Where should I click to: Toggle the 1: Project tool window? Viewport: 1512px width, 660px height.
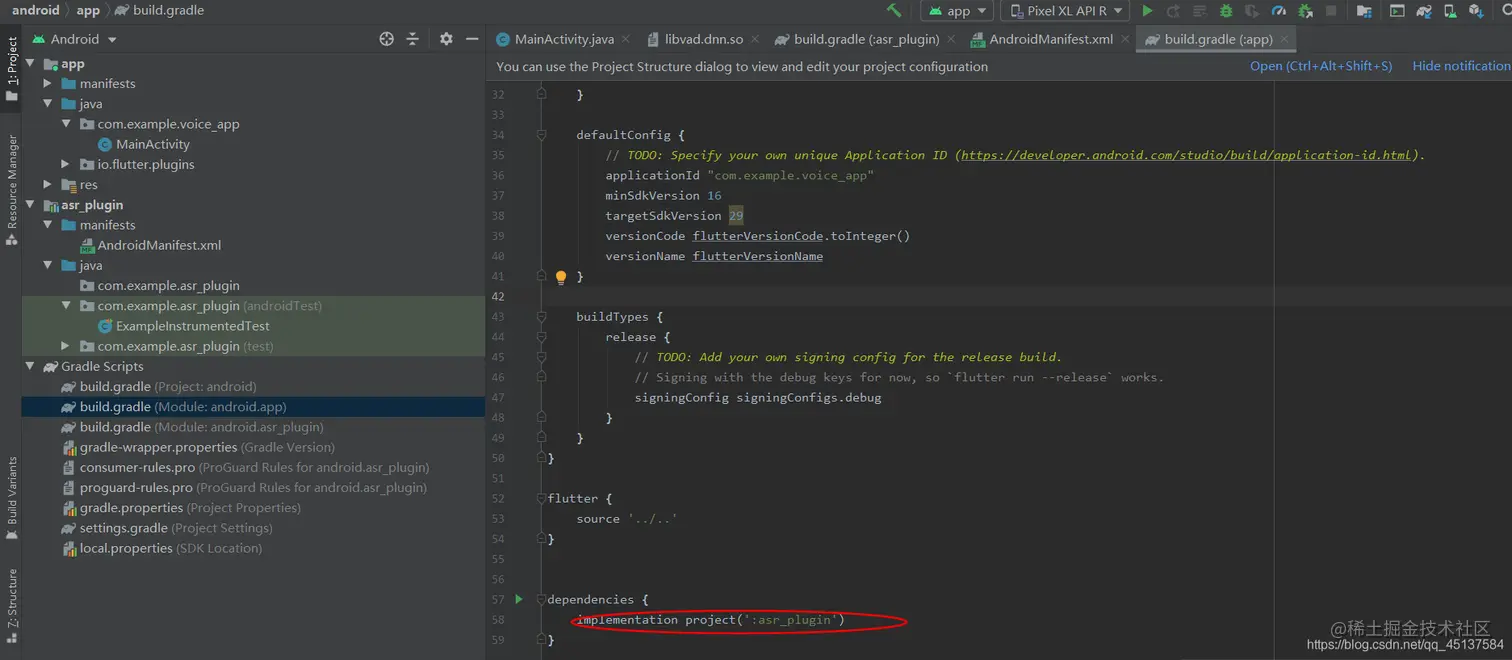11,70
